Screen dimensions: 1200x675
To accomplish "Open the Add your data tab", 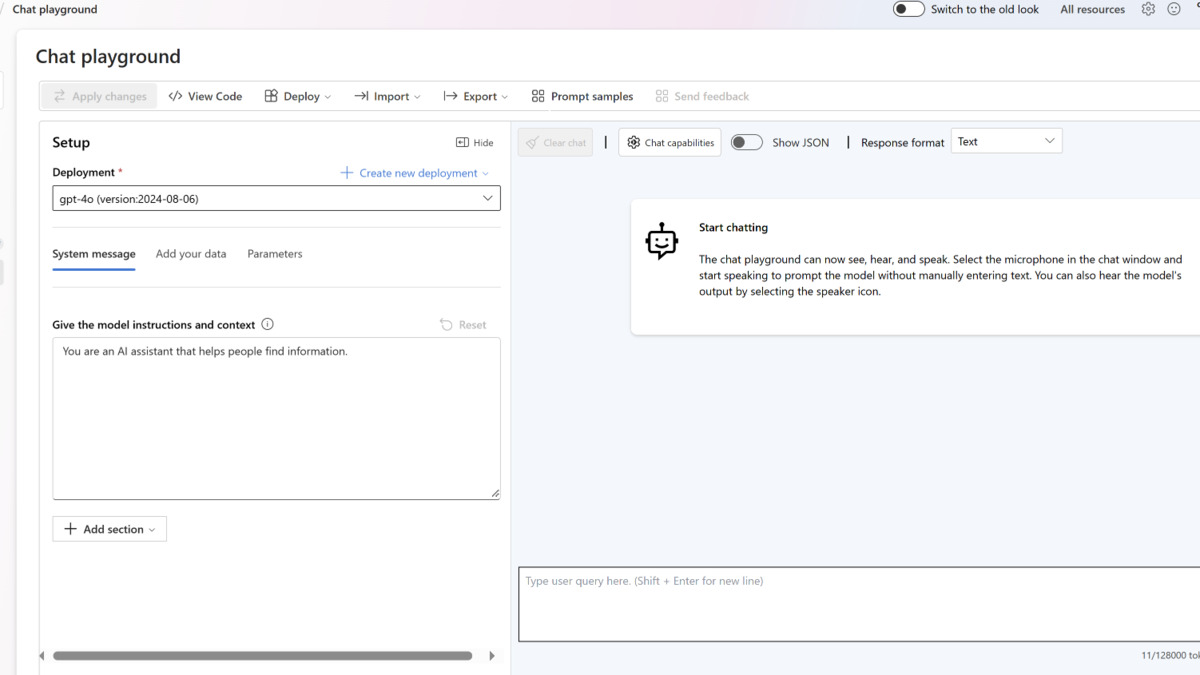I will click(191, 254).
